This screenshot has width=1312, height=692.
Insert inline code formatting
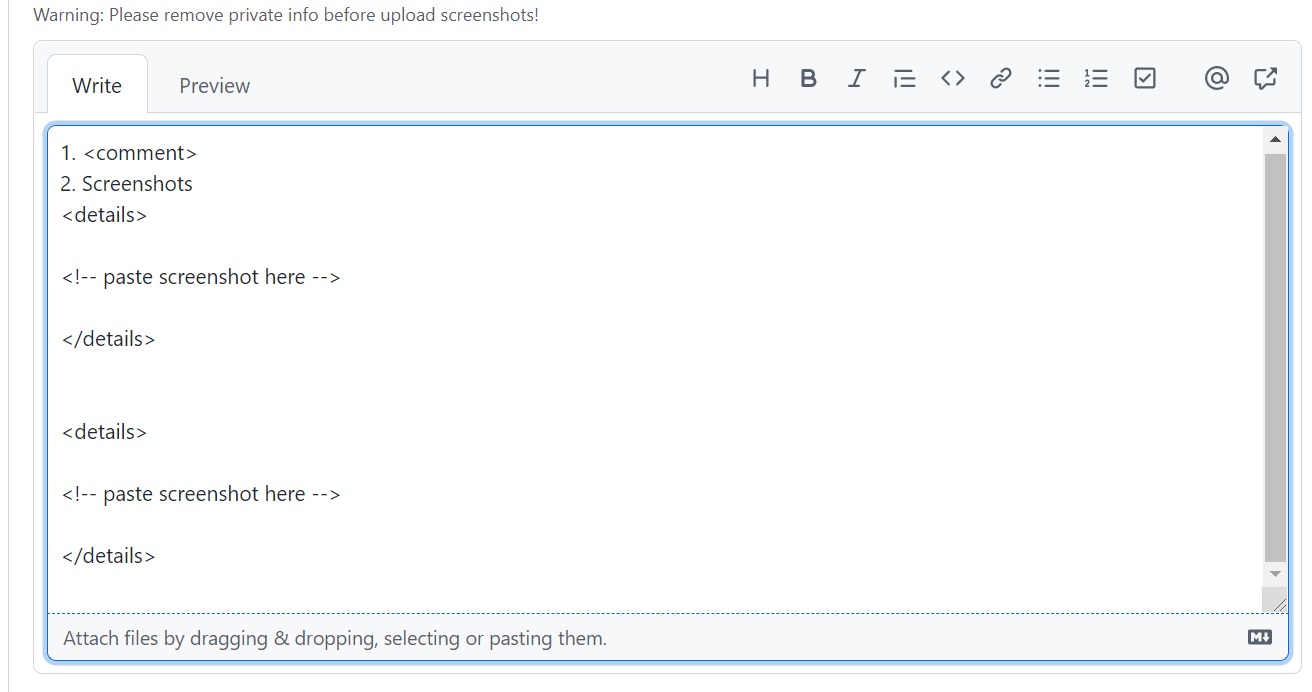(952, 78)
